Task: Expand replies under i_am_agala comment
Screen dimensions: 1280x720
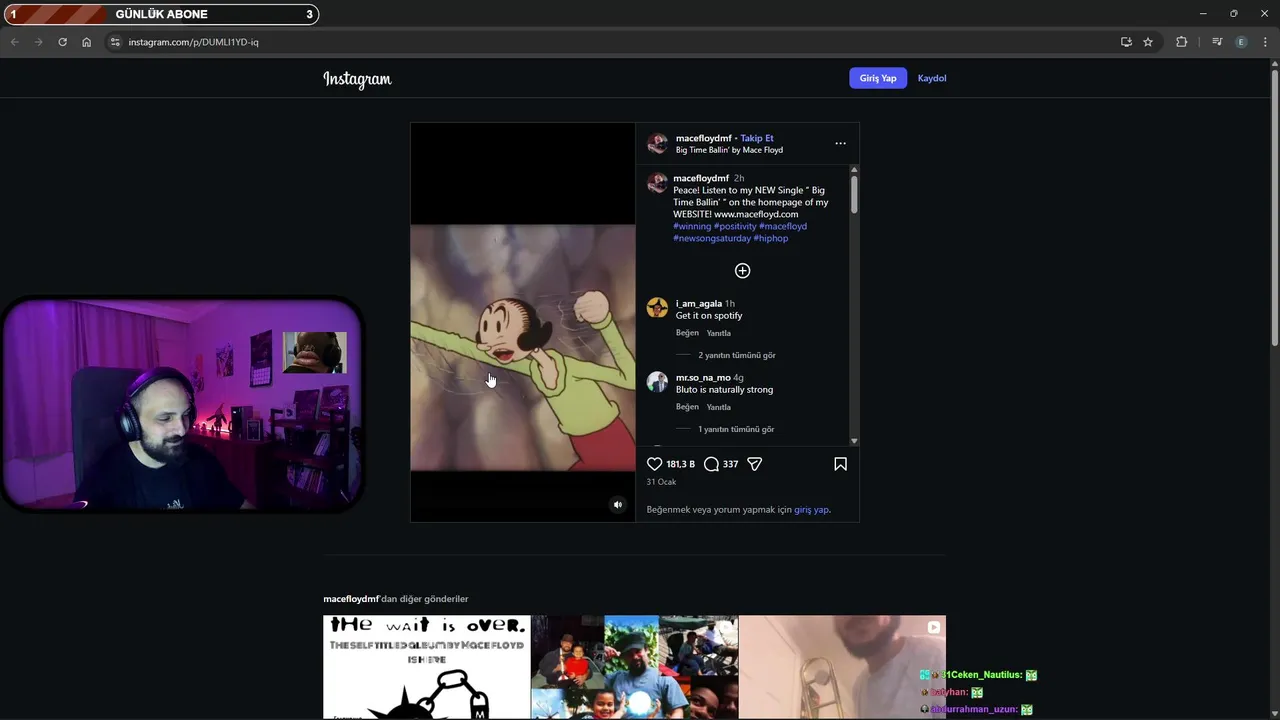Action: (737, 355)
